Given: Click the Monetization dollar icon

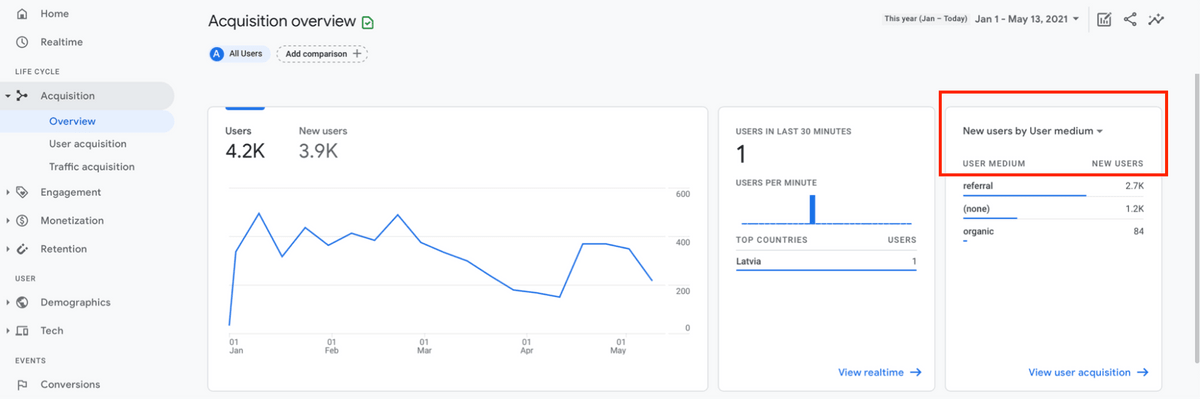Looking at the screenshot, I should [x=22, y=220].
